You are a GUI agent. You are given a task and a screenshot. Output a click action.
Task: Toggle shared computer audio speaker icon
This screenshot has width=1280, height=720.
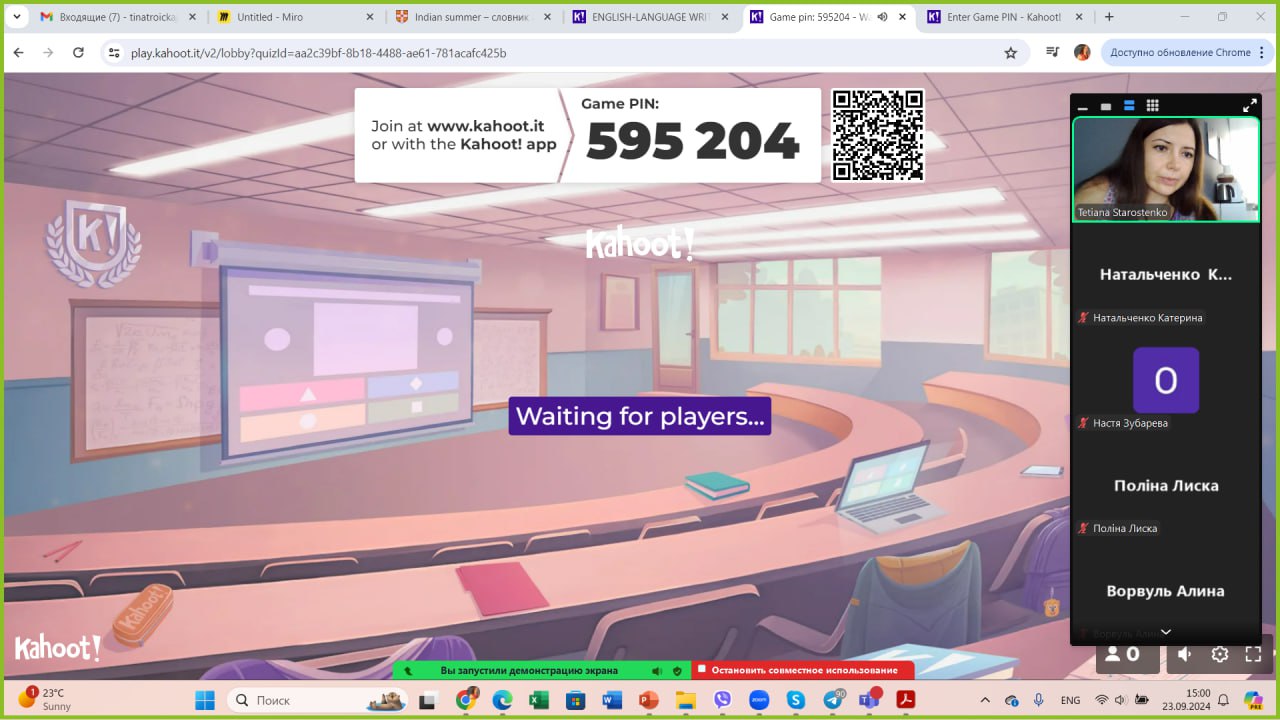click(657, 670)
